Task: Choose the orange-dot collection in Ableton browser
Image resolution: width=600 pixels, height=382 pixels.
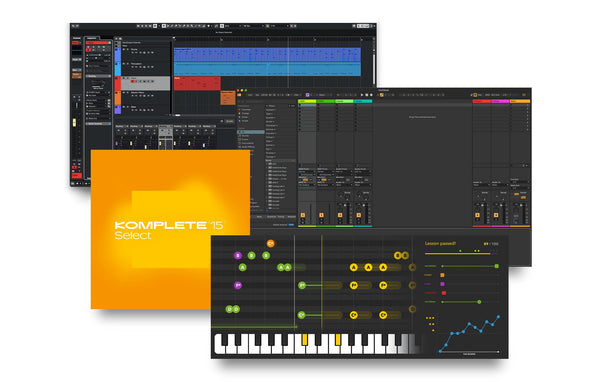Action: 245,113
